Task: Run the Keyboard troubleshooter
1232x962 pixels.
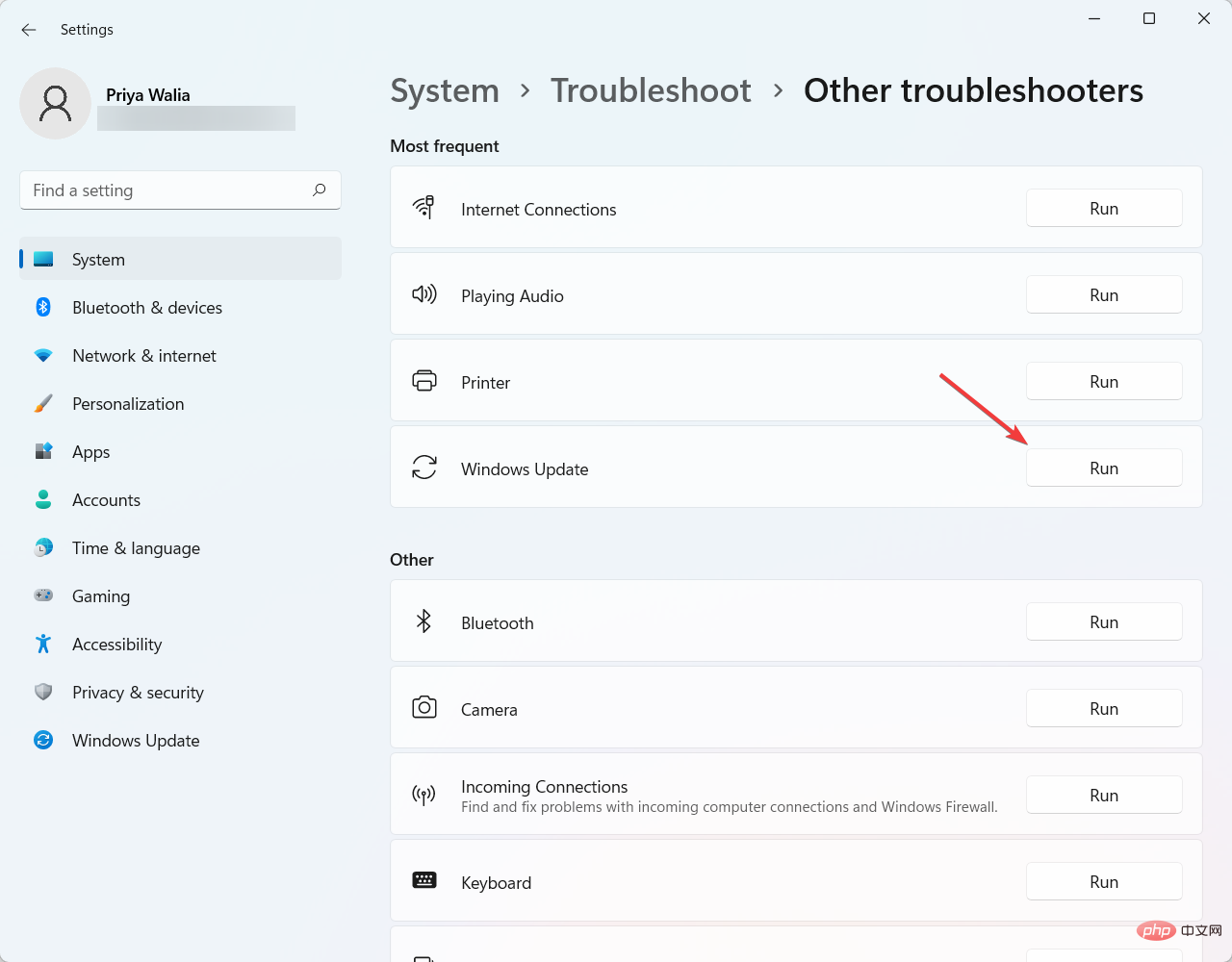Action: [1104, 881]
